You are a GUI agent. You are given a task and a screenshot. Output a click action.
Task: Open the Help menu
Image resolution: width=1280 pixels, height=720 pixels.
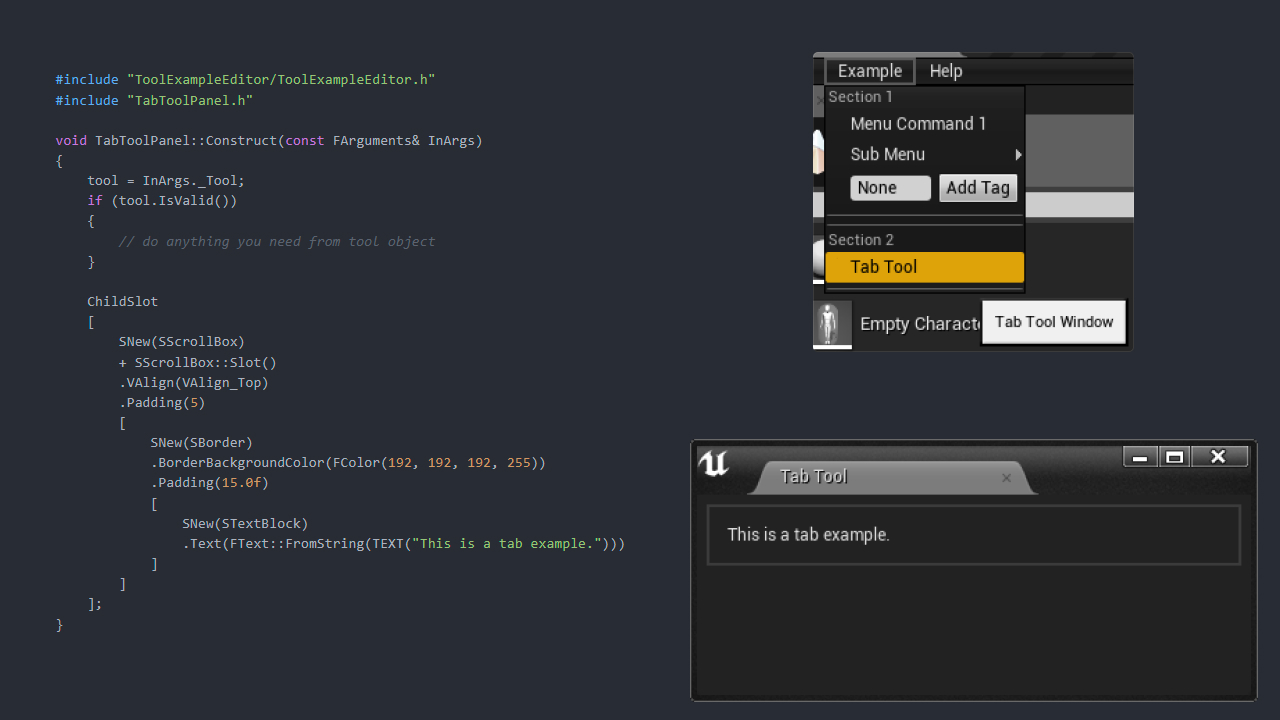click(x=945, y=71)
